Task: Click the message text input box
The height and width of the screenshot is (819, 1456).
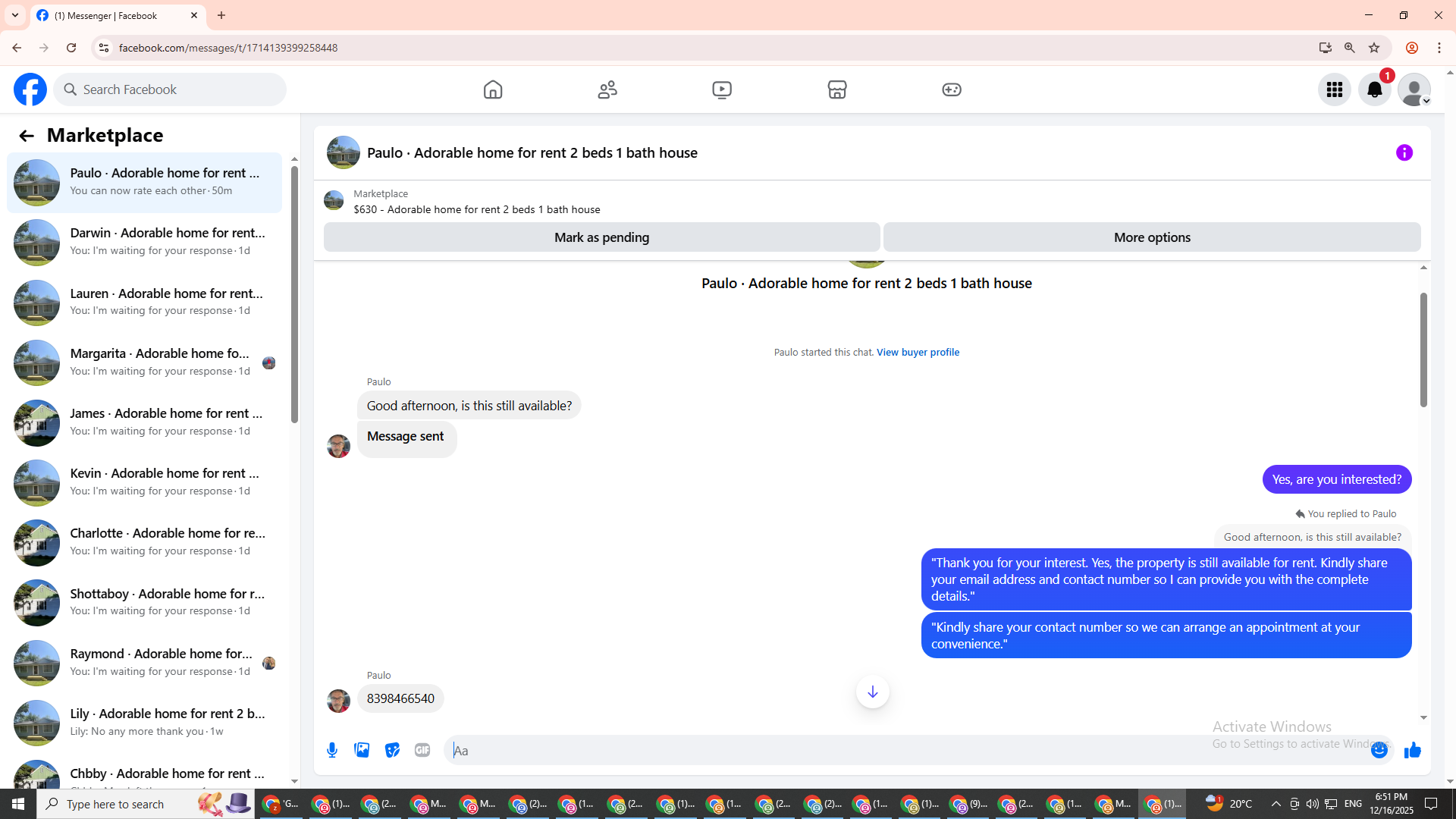Action: click(906, 750)
